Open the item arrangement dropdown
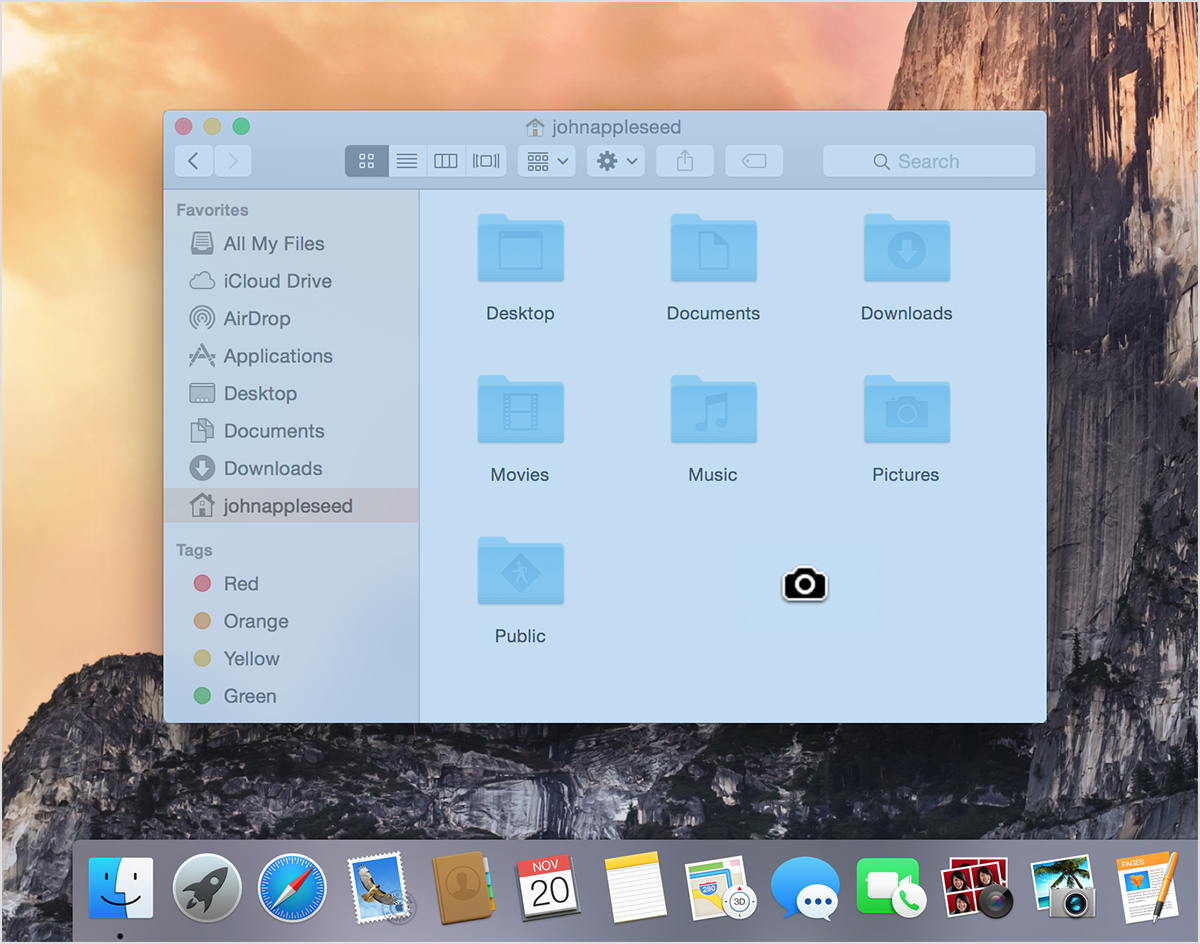The width and height of the screenshot is (1200, 944). 545,160
